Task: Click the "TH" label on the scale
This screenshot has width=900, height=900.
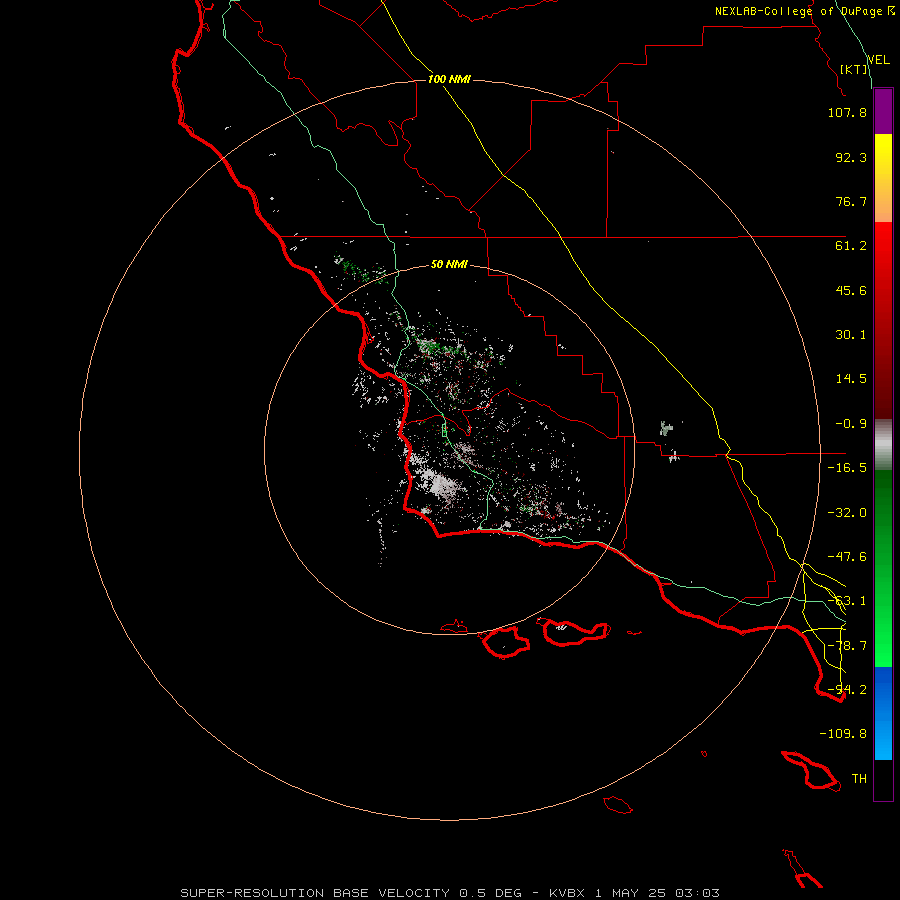Action: click(859, 779)
